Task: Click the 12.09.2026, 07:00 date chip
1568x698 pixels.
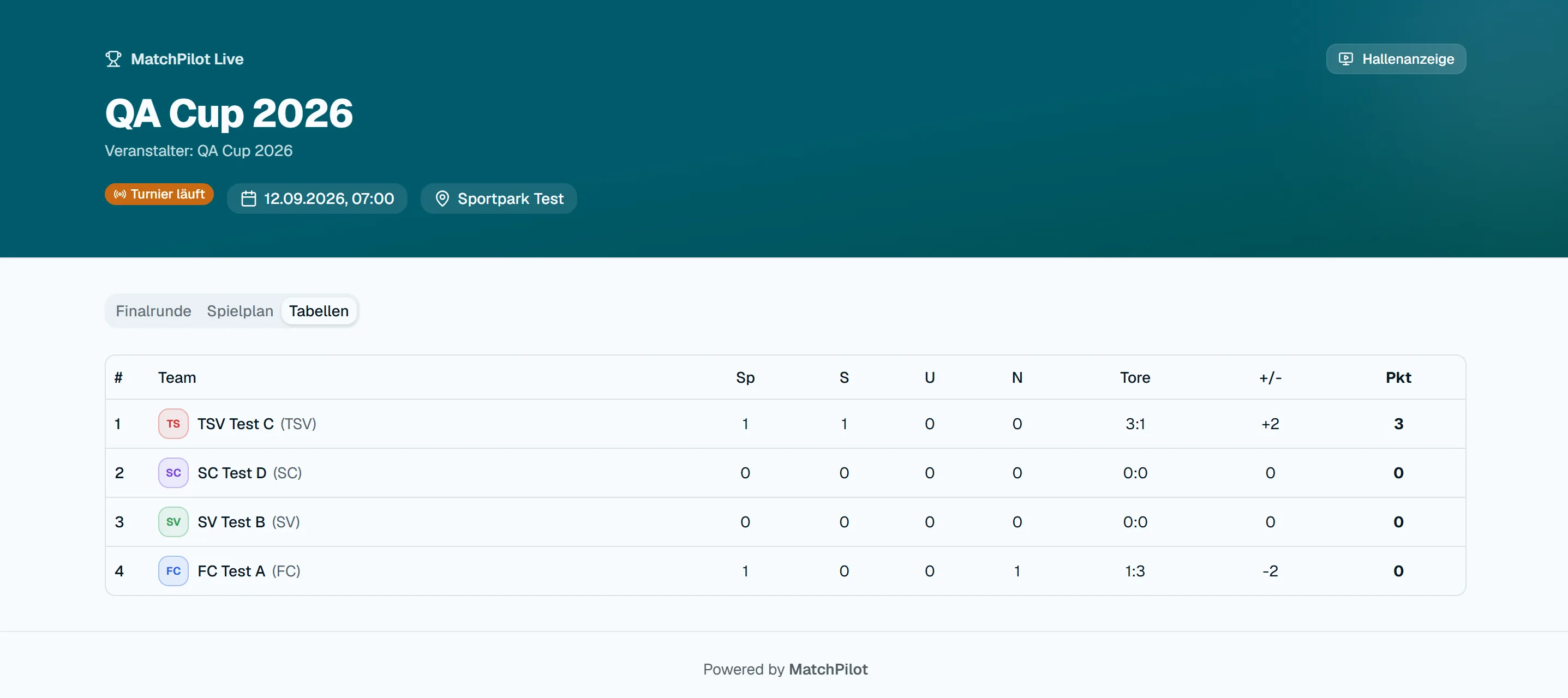Action: coord(317,199)
